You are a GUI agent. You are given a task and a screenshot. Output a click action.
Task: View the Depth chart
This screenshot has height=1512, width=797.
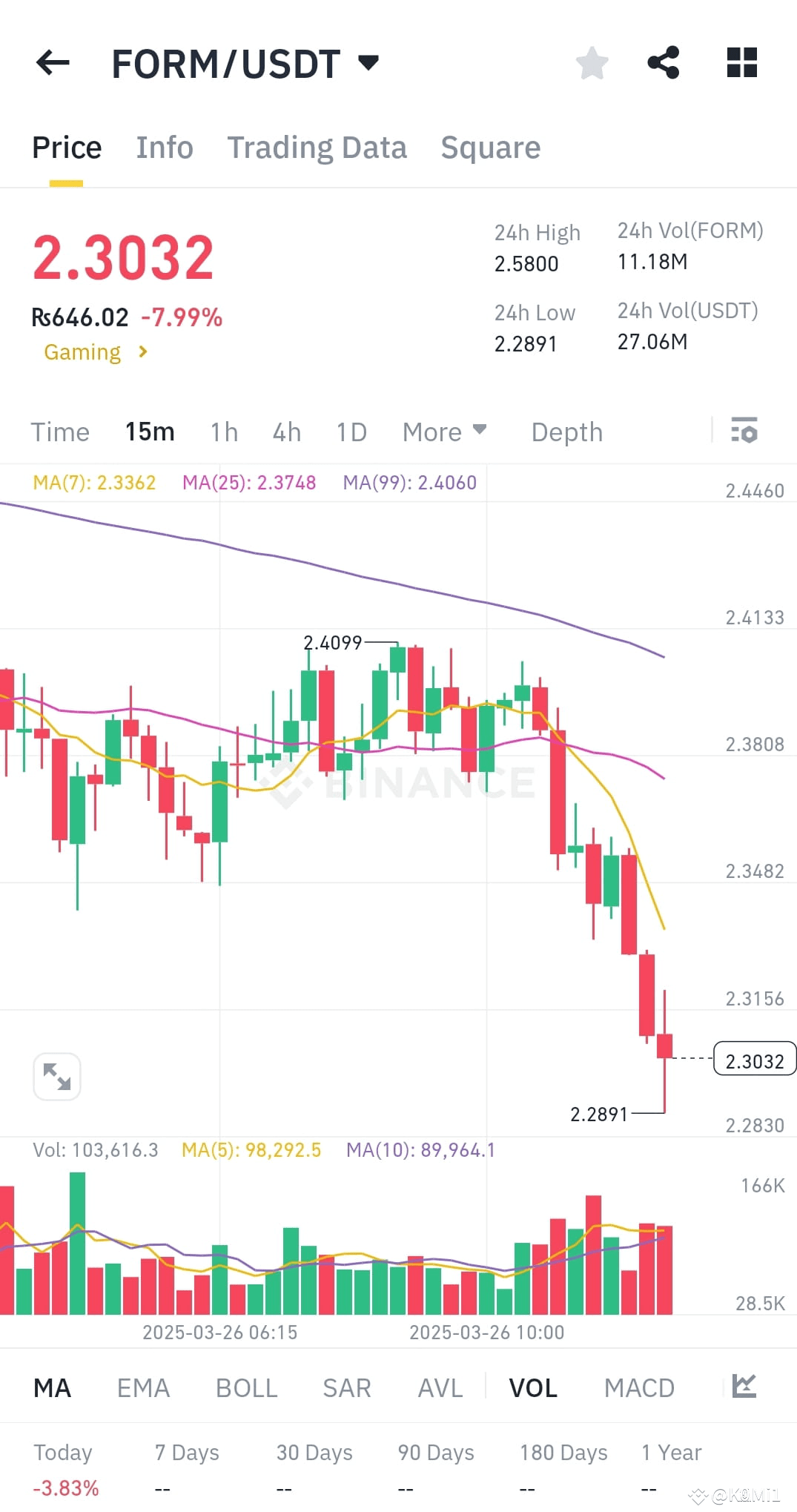566,431
